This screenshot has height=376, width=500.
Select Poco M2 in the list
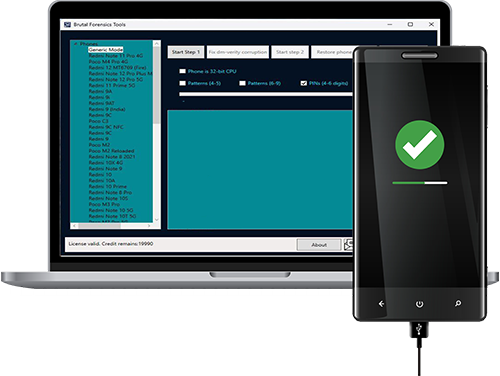tap(99, 145)
